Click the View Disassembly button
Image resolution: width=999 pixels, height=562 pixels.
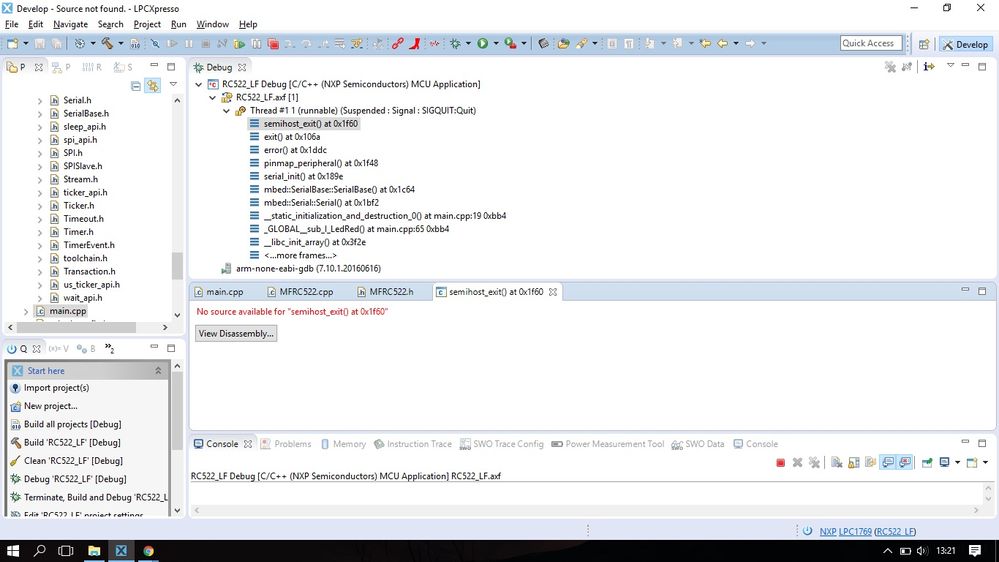click(236, 334)
